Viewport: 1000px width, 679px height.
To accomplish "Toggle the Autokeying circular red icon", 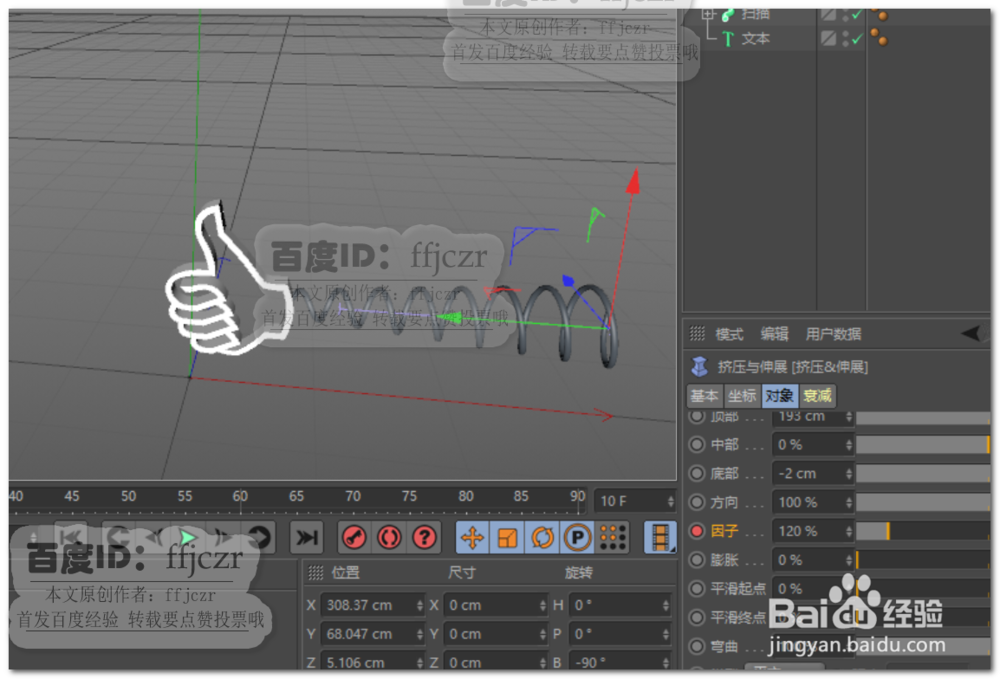I will point(389,537).
